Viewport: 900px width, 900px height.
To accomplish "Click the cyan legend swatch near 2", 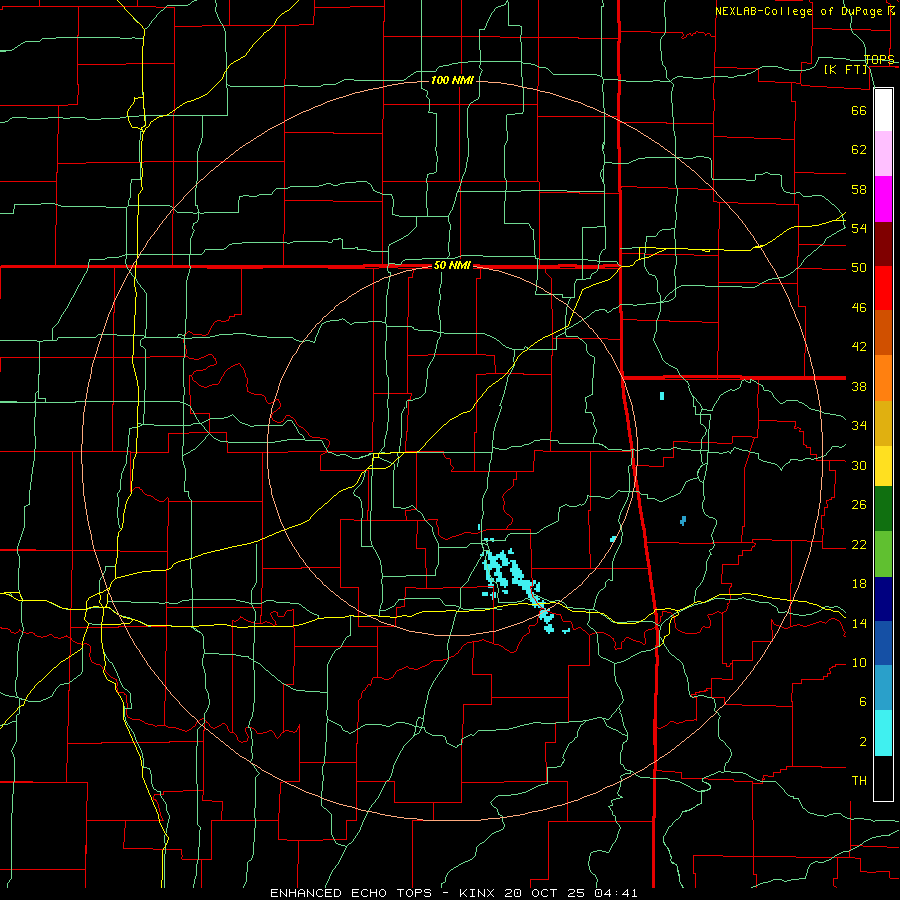I will click(x=883, y=733).
